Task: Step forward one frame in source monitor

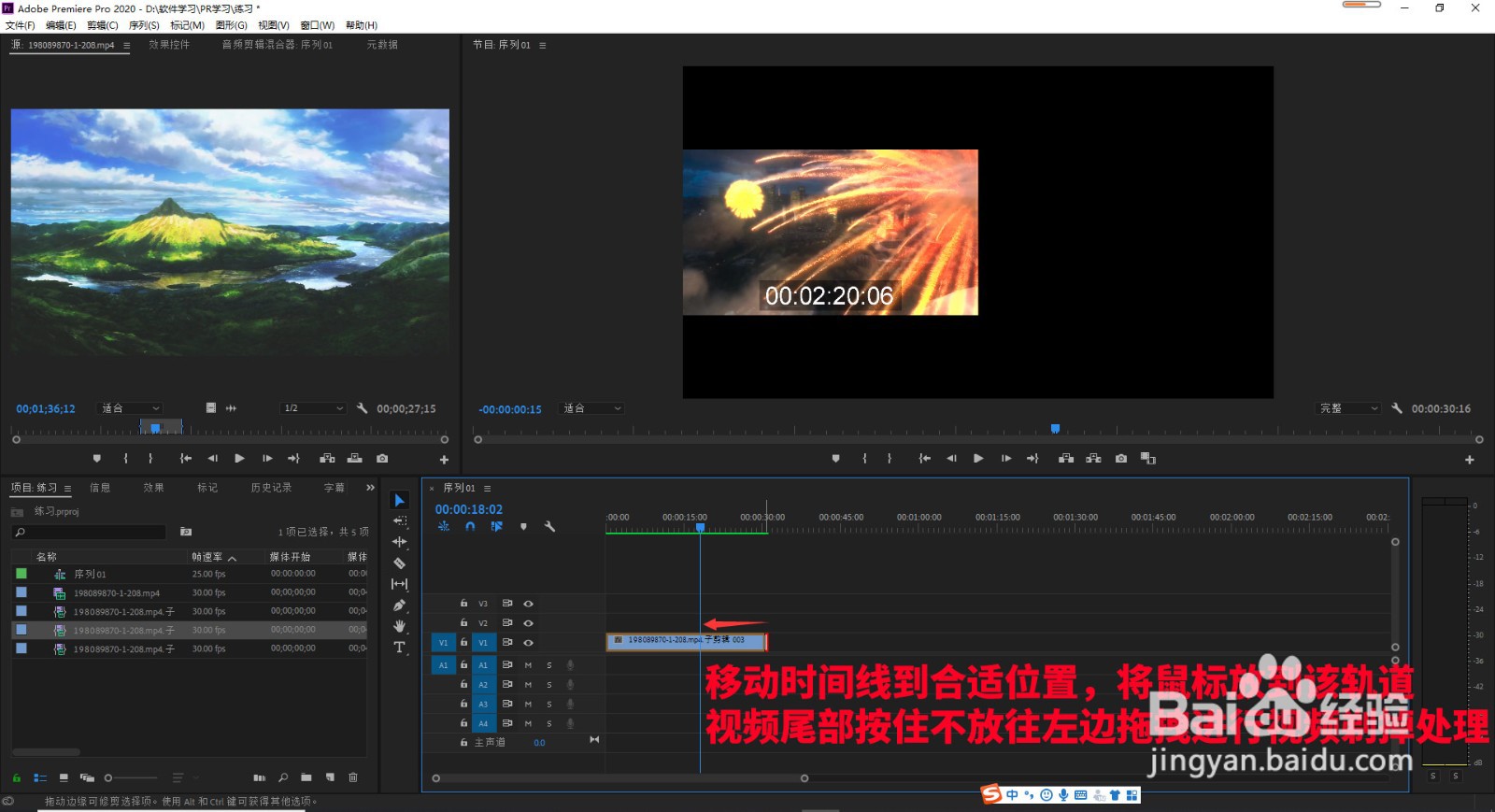Action: coord(267,459)
